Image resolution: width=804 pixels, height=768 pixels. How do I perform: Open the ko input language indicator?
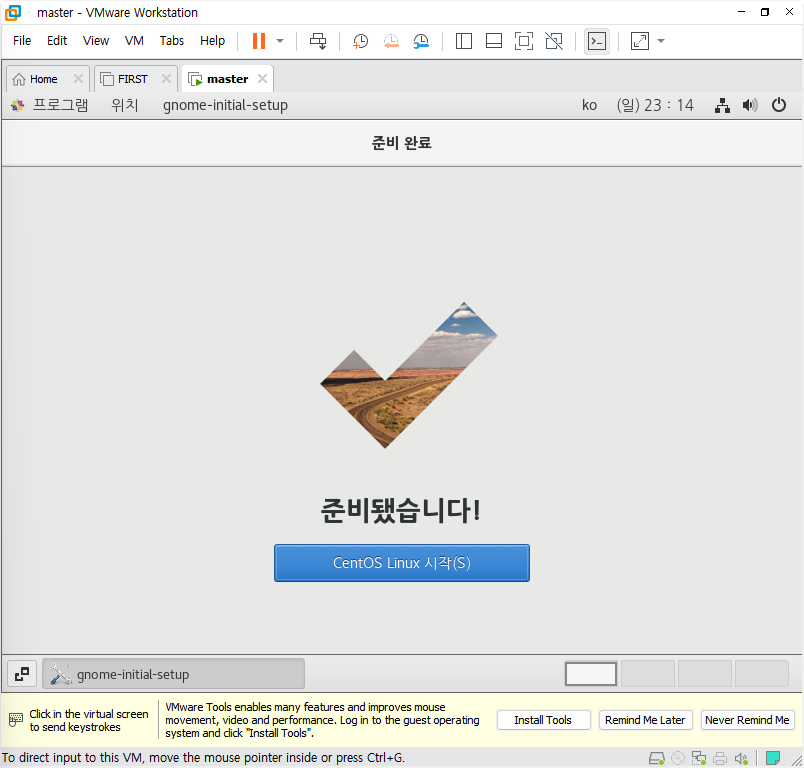click(589, 105)
